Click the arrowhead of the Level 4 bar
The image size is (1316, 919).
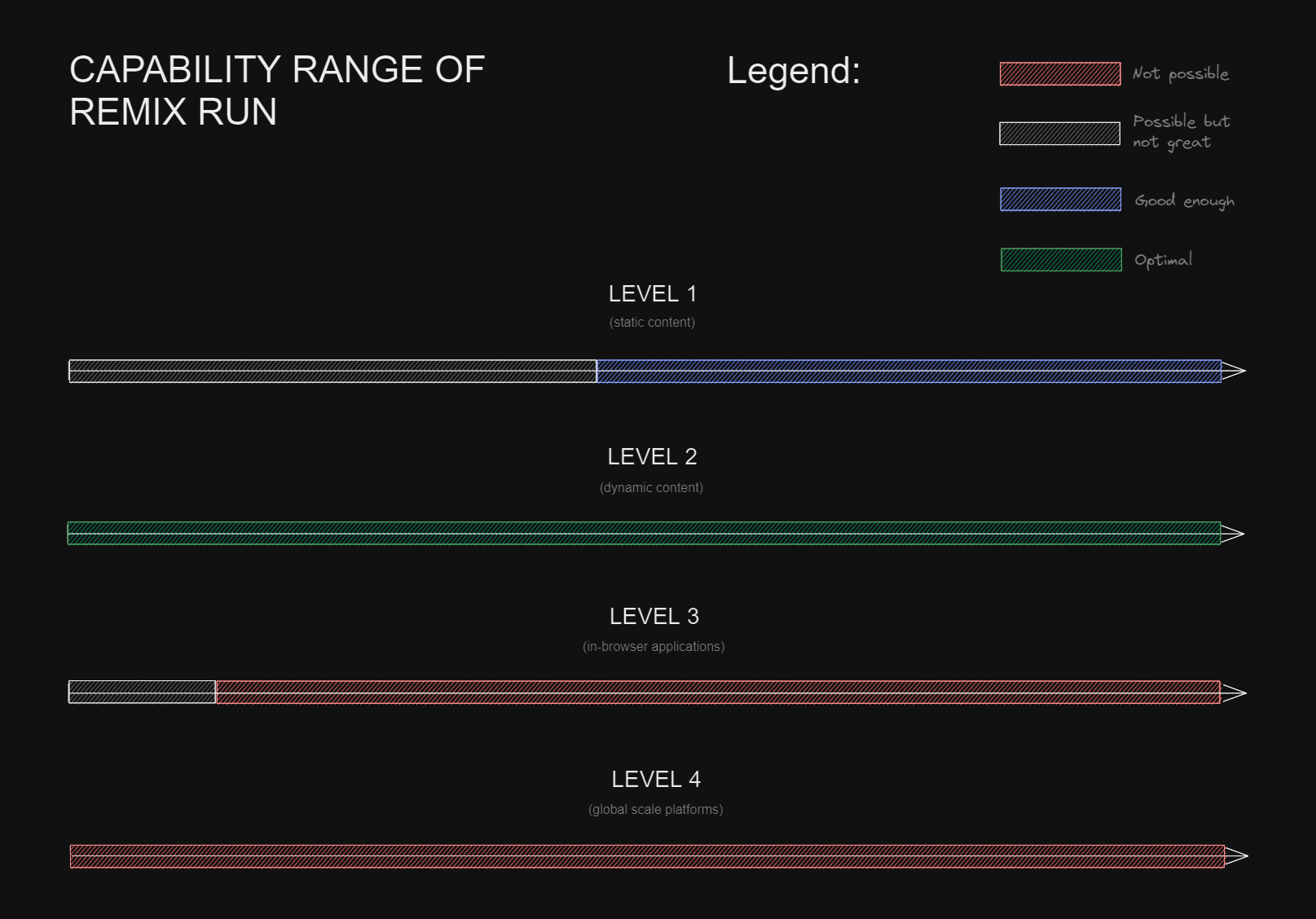1237,855
